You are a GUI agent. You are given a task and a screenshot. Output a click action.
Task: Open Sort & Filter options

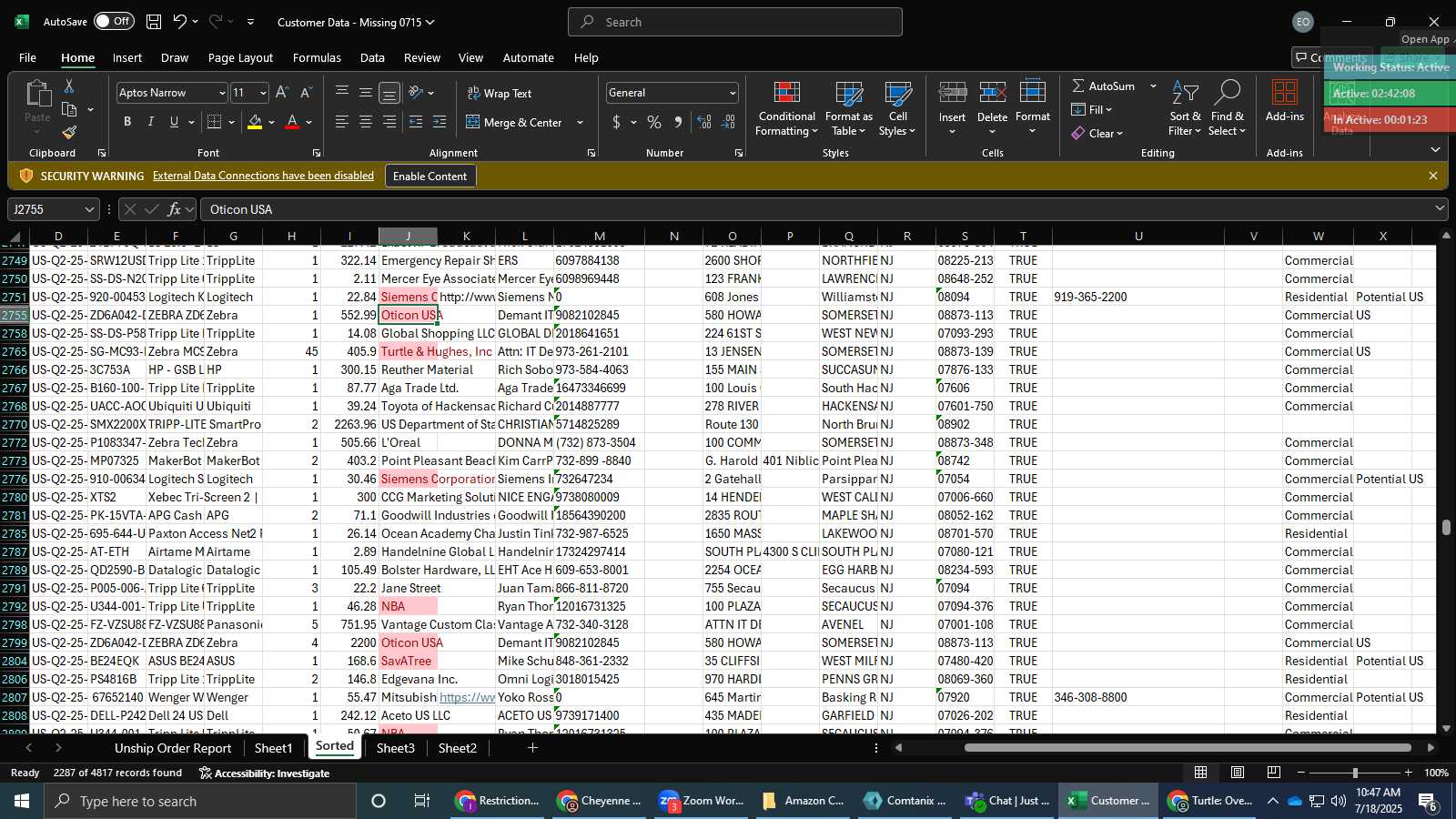click(1185, 109)
